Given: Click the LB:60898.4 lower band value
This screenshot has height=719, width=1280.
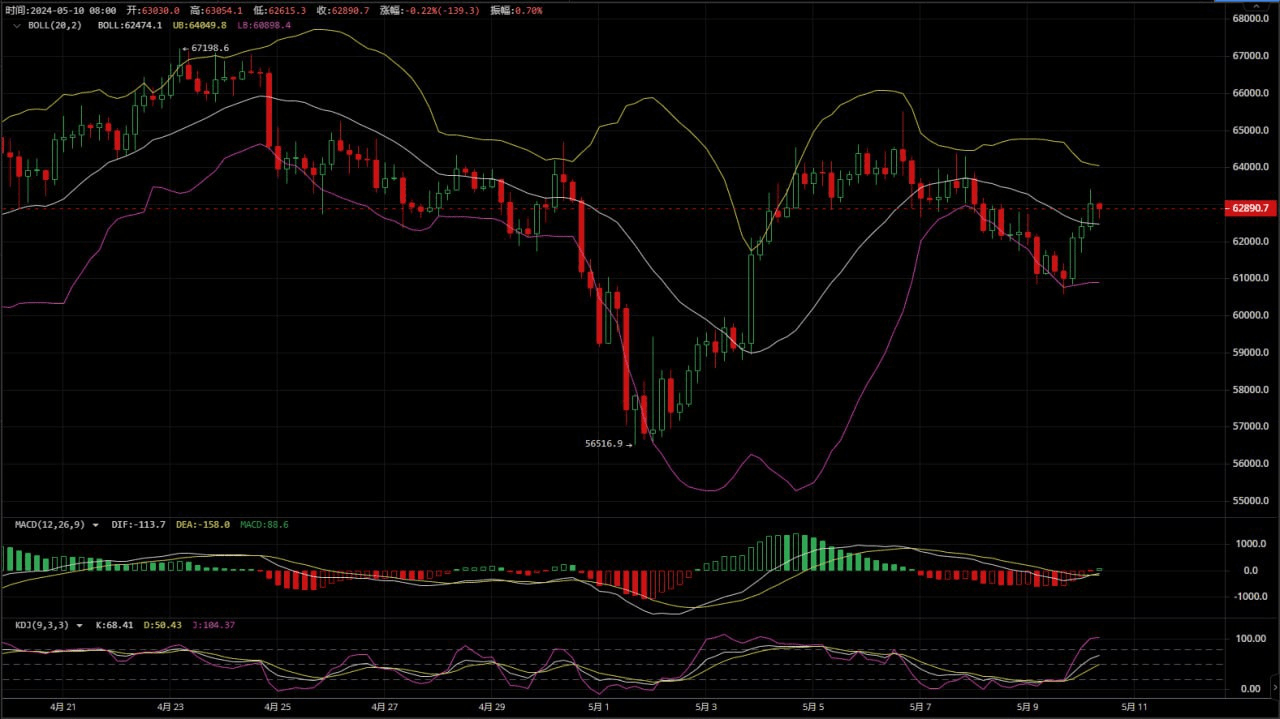Looking at the screenshot, I should pyautogui.click(x=264, y=25).
